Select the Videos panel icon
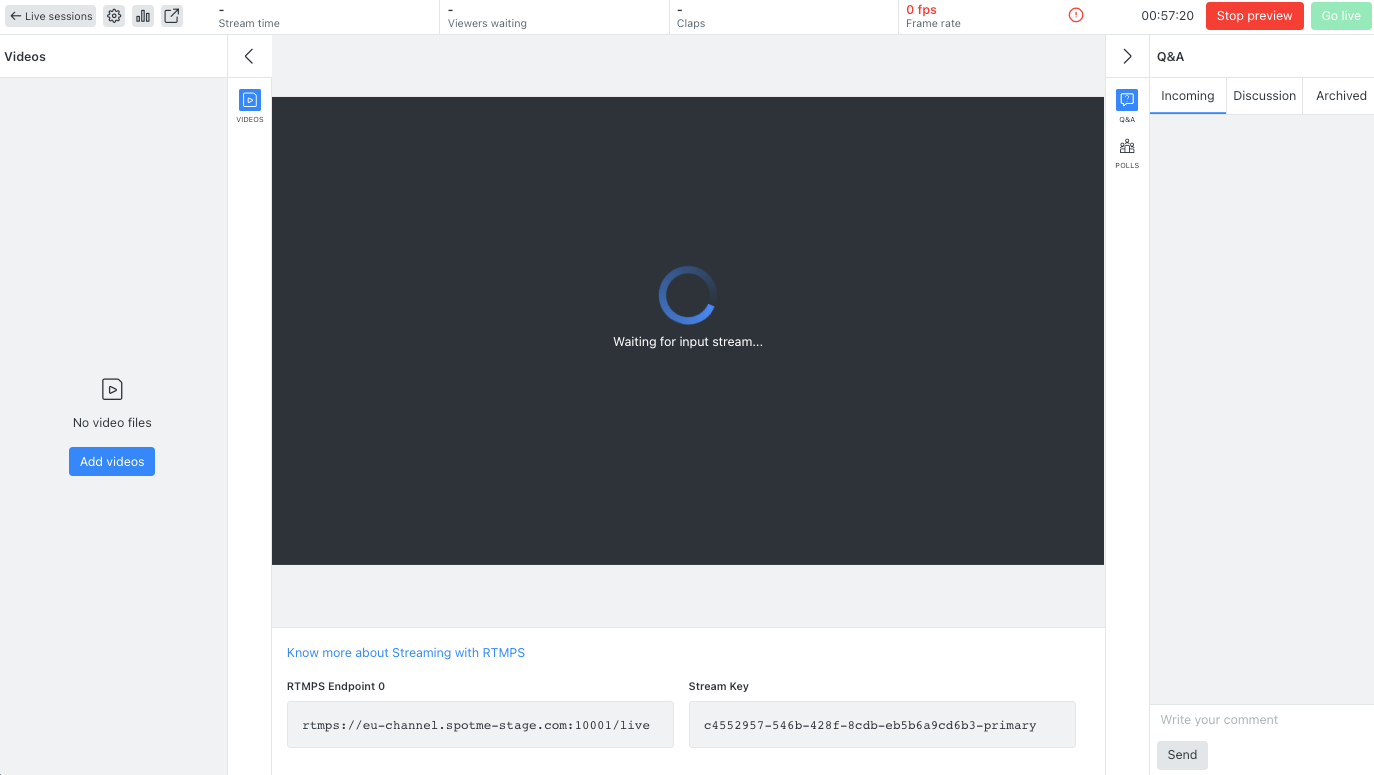The image size is (1374, 775). click(249, 101)
